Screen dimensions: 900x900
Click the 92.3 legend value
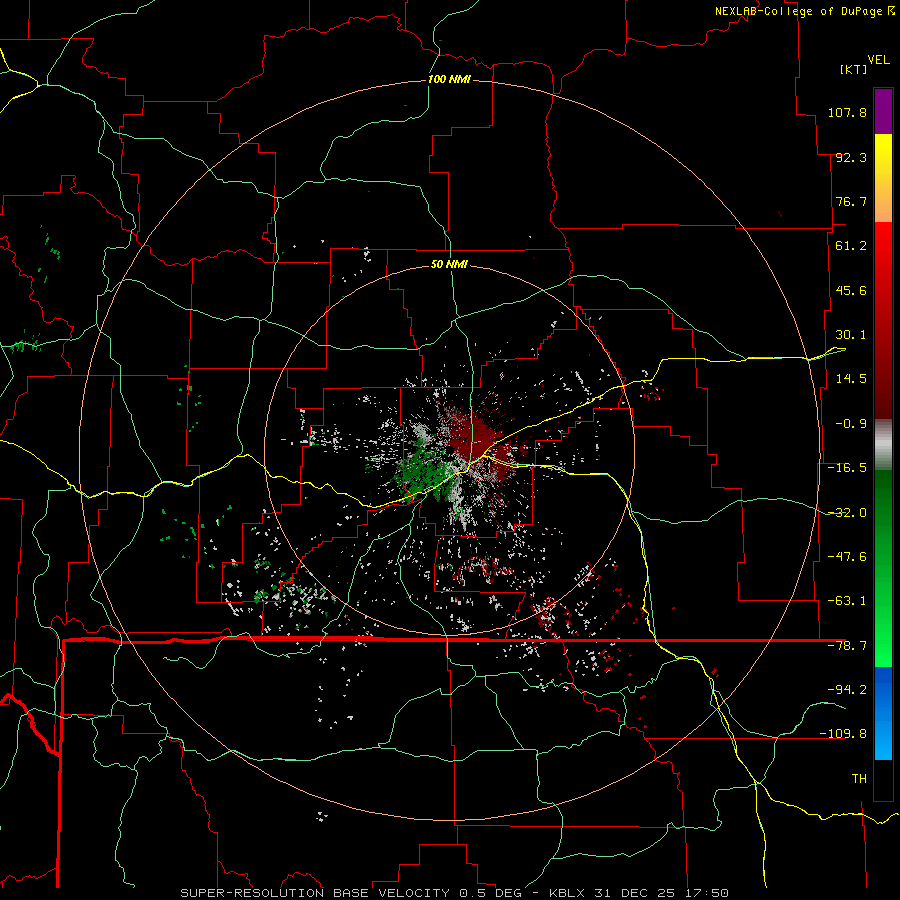(x=851, y=157)
